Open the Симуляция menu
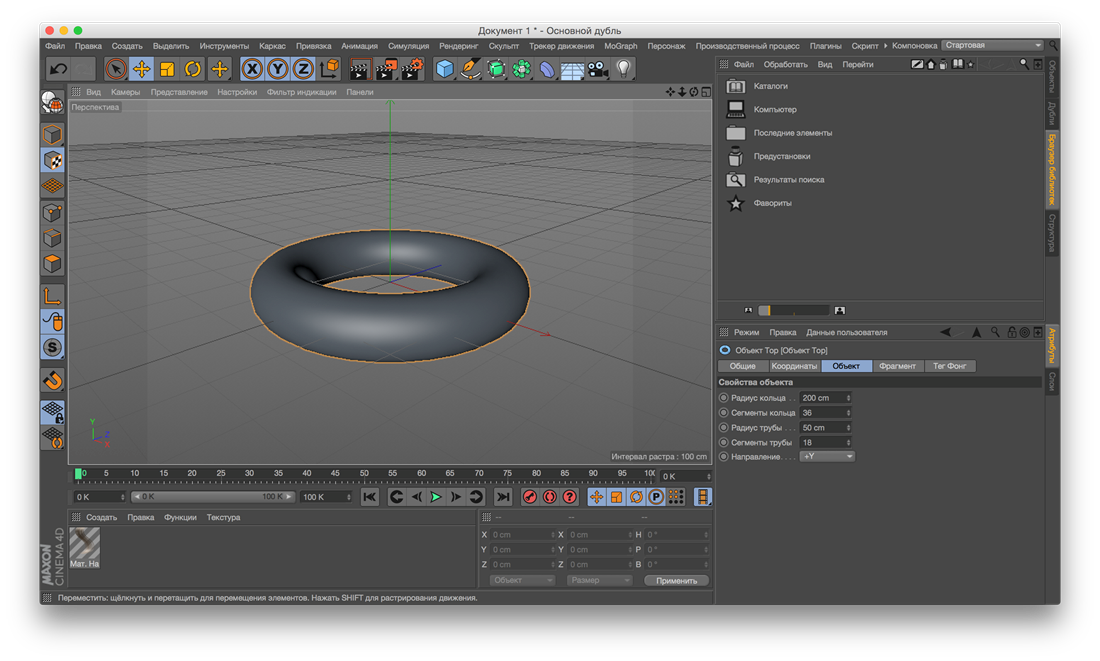Viewport: 1100px width, 661px height. tap(408, 46)
